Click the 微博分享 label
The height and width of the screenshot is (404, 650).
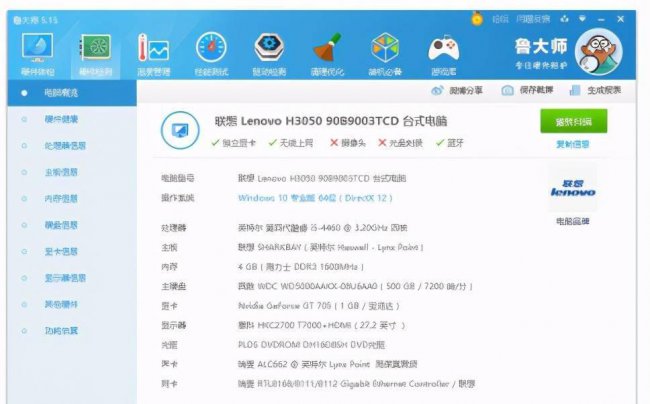pos(466,90)
